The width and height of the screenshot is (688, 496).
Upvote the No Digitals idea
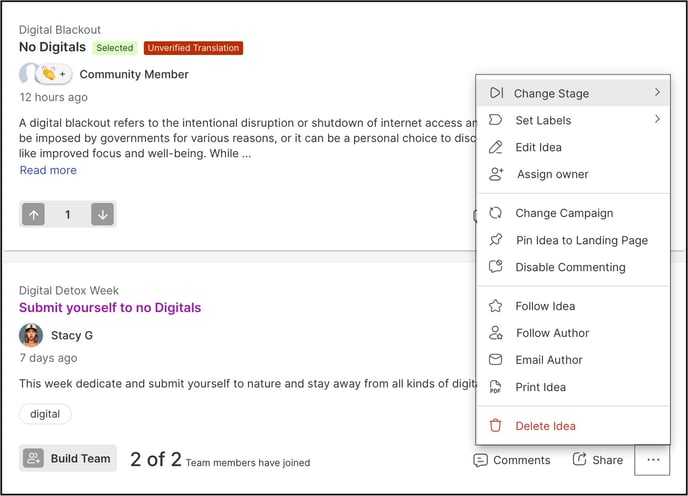pyautogui.click(x=34, y=215)
